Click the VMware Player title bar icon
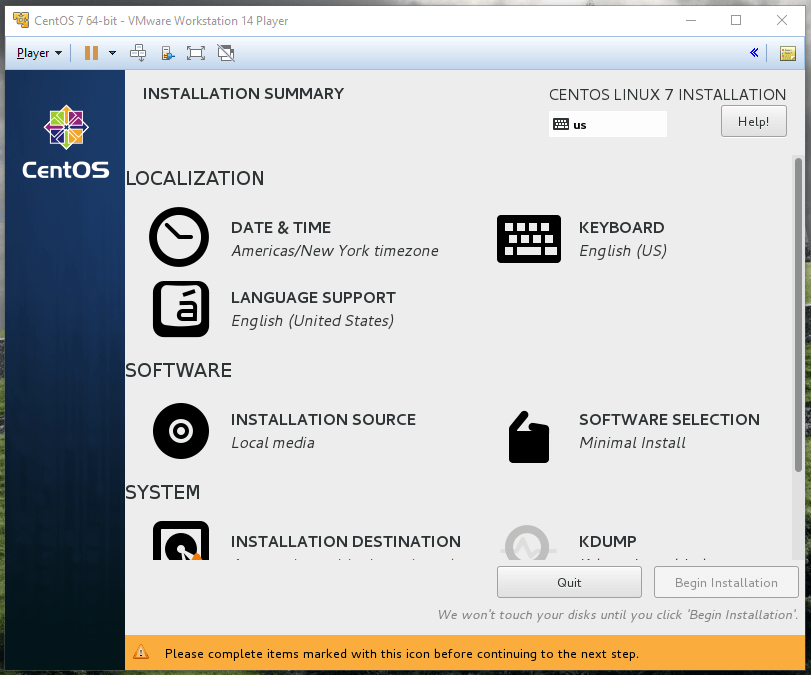 click(x=21, y=20)
